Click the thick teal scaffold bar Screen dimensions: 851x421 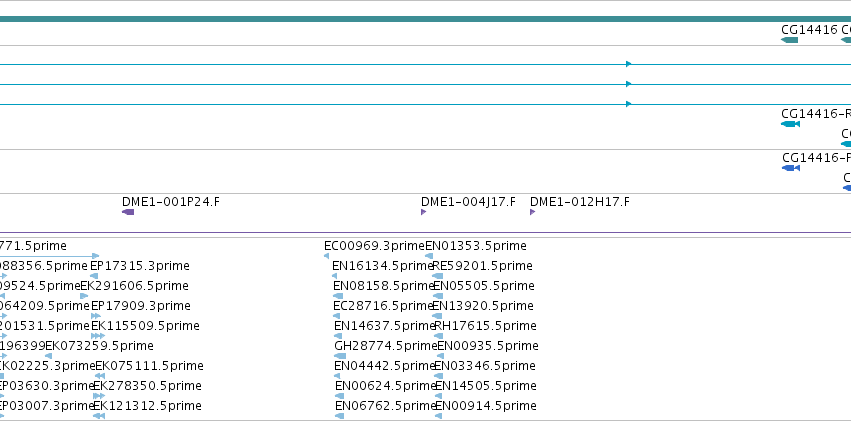[x=426, y=19]
